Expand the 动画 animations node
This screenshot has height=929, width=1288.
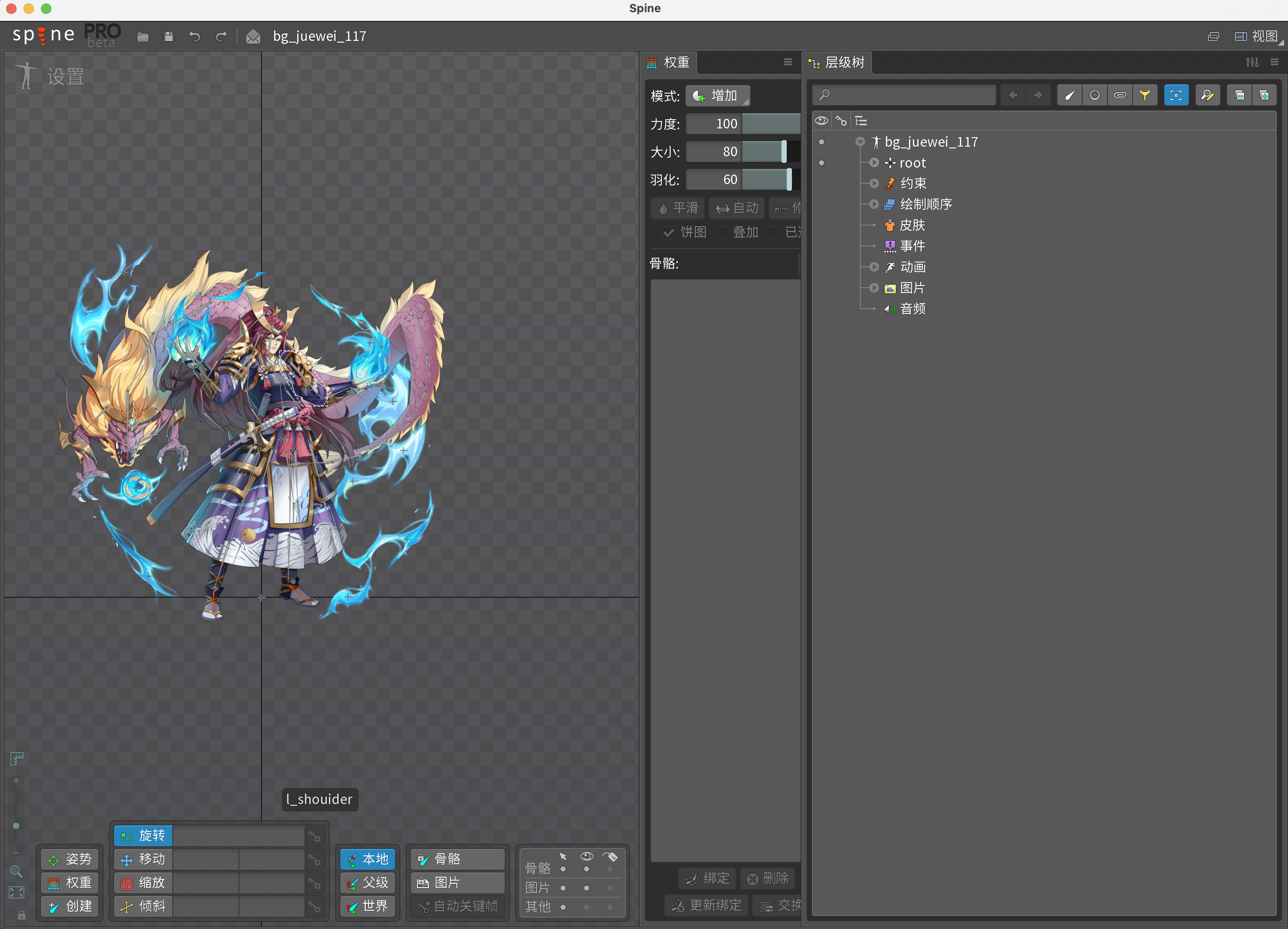pyautogui.click(x=874, y=267)
